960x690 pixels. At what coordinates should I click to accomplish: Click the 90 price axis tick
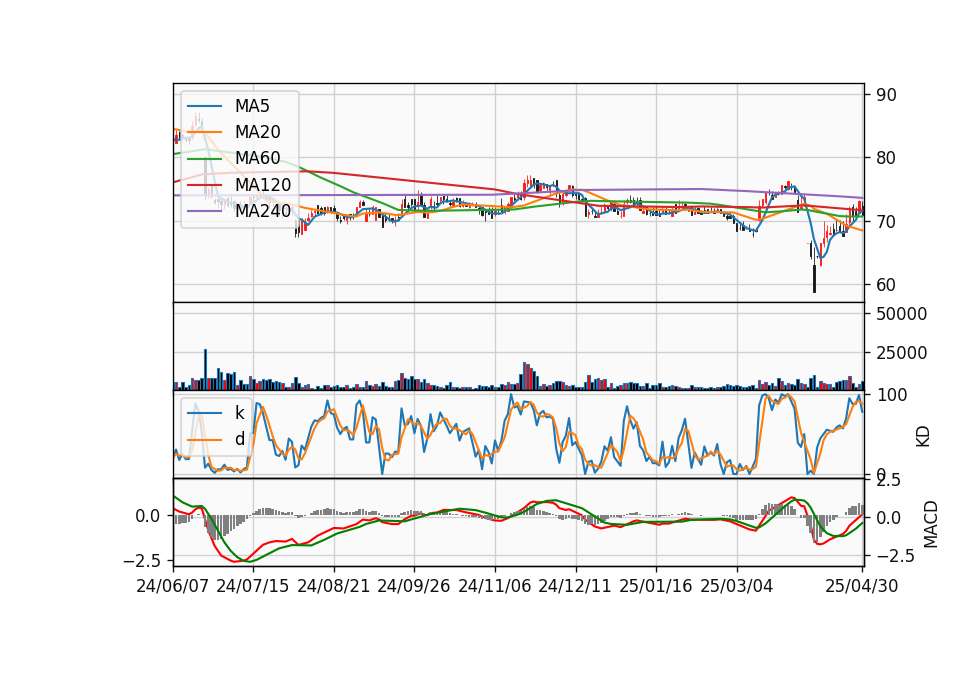click(887, 95)
